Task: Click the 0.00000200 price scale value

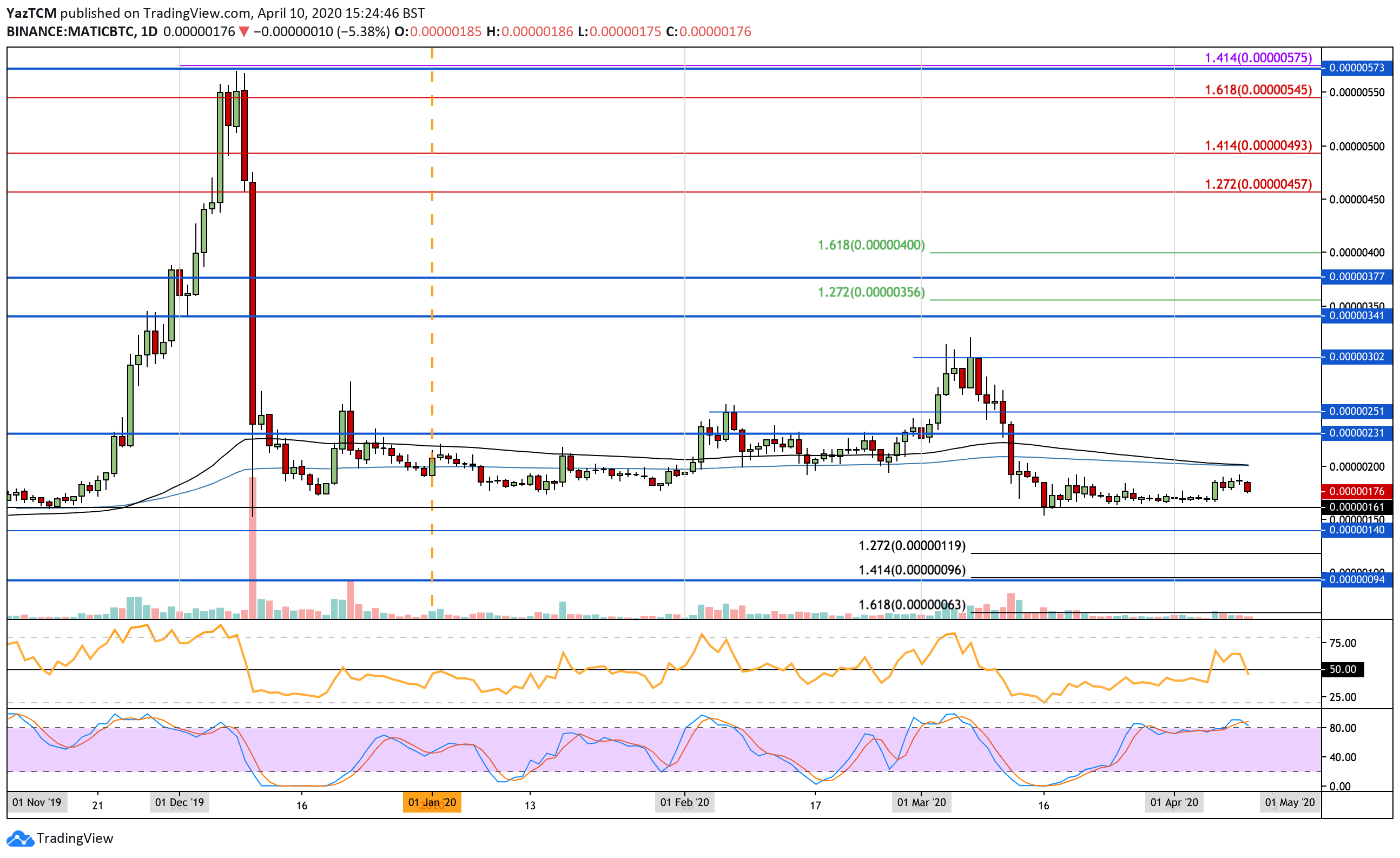Action: 1357,466
